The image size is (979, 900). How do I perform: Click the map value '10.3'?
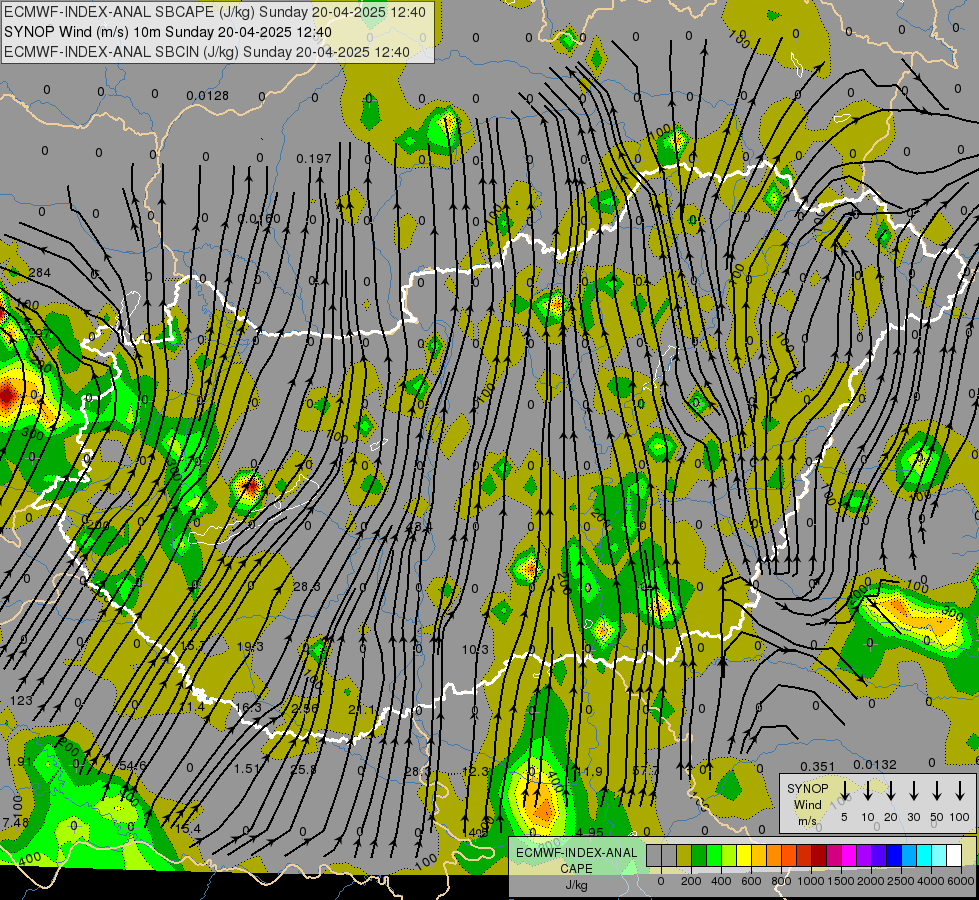pyautogui.click(x=475, y=650)
